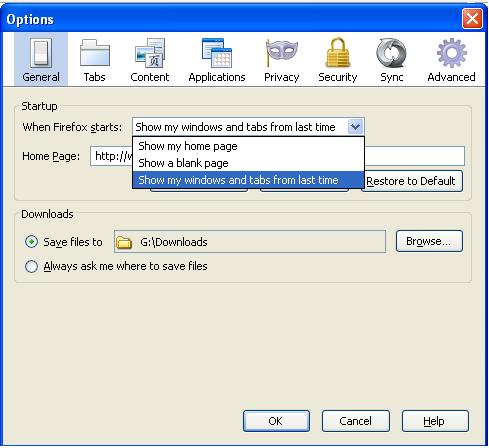489x448 pixels.
Task: Confirm settings with OK button
Action: click(276, 421)
